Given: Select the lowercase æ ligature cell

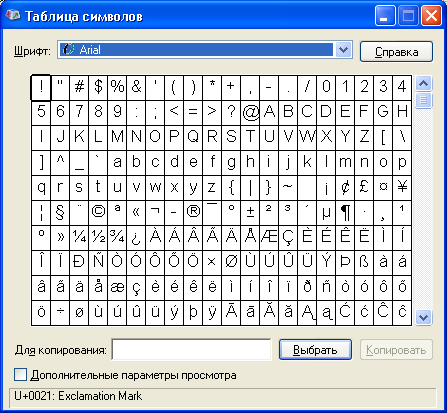Looking at the screenshot, I should (x=117, y=287).
